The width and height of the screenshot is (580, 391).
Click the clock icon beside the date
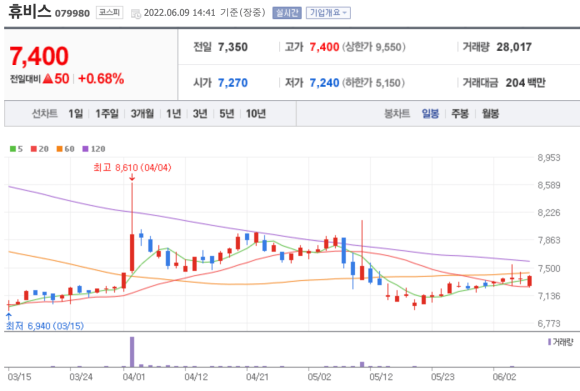(x=136, y=14)
